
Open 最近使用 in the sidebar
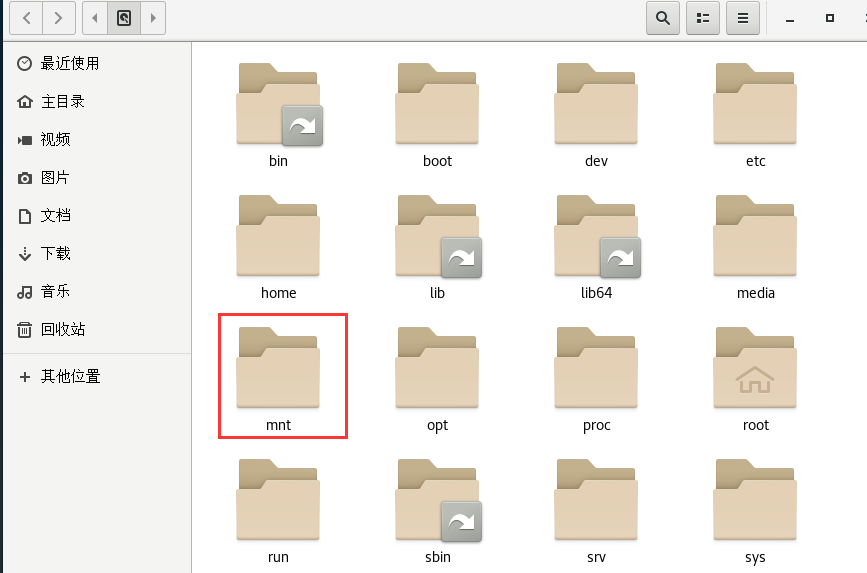tap(69, 63)
